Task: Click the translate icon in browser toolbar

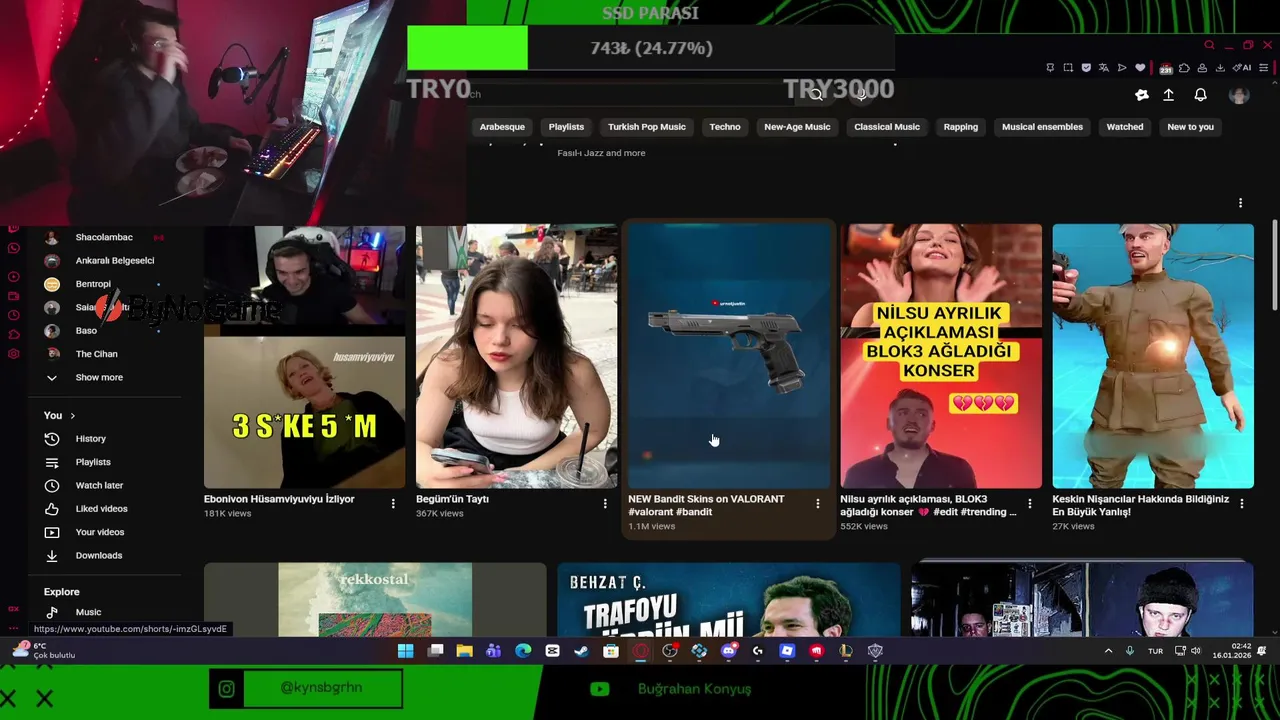Action: [1104, 68]
